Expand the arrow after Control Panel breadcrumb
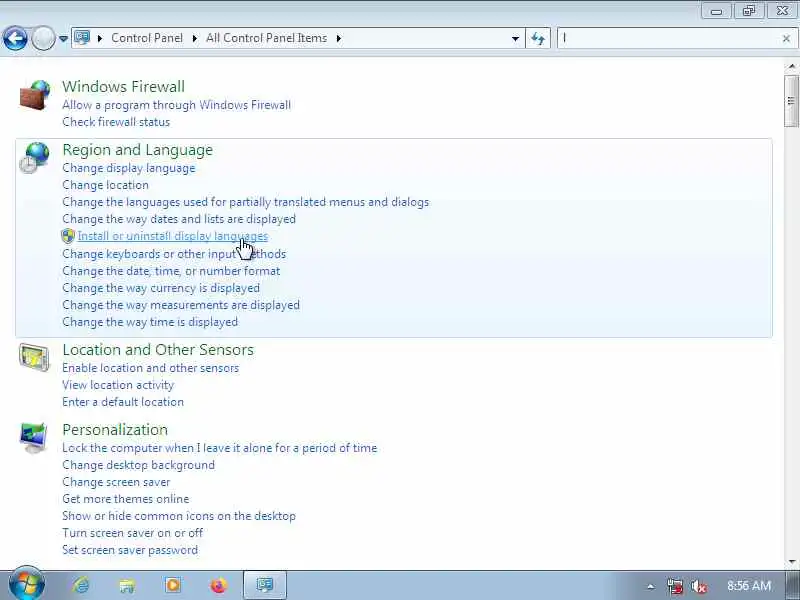Viewport: 800px width, 600px height. point(195,38)
